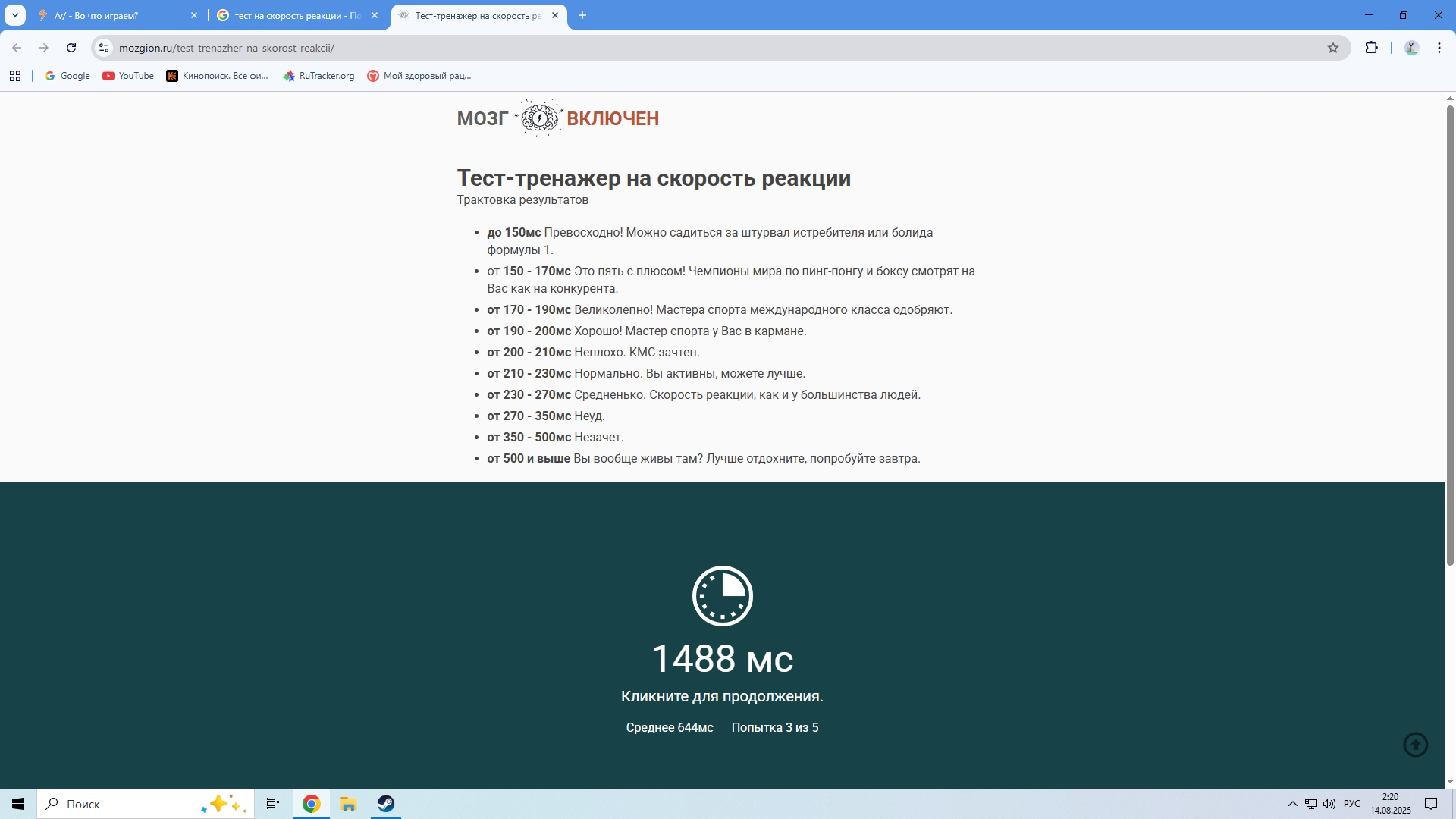Viewport: 1456px width, 819px height.
Task: Reload the page
Action: [x=71, y=48]
